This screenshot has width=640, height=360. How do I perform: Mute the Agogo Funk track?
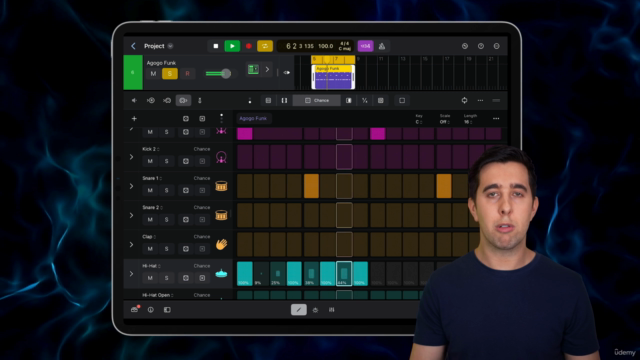(x=153, y=73)
